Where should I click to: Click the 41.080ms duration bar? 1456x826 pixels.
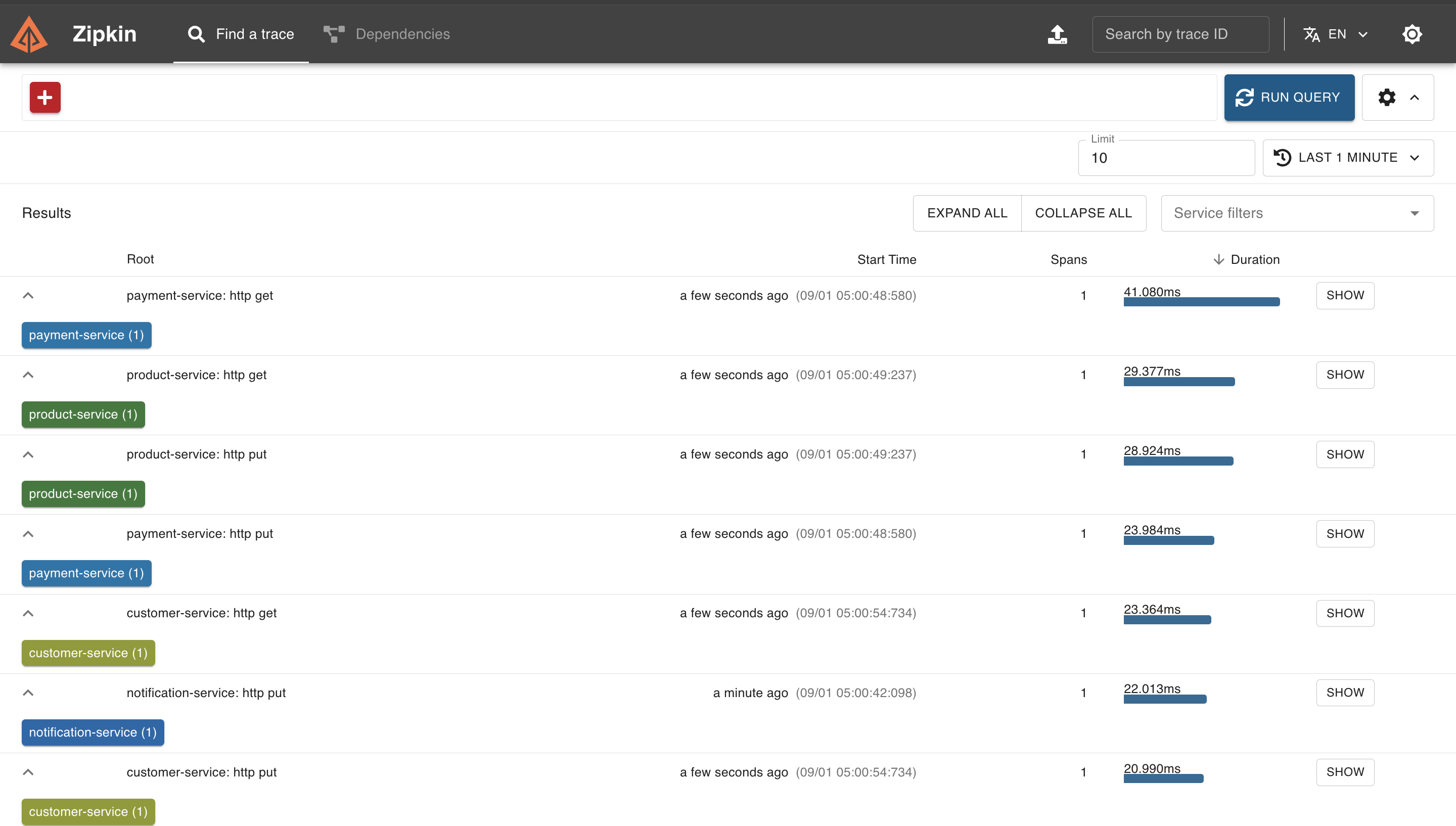point(1201,302)
